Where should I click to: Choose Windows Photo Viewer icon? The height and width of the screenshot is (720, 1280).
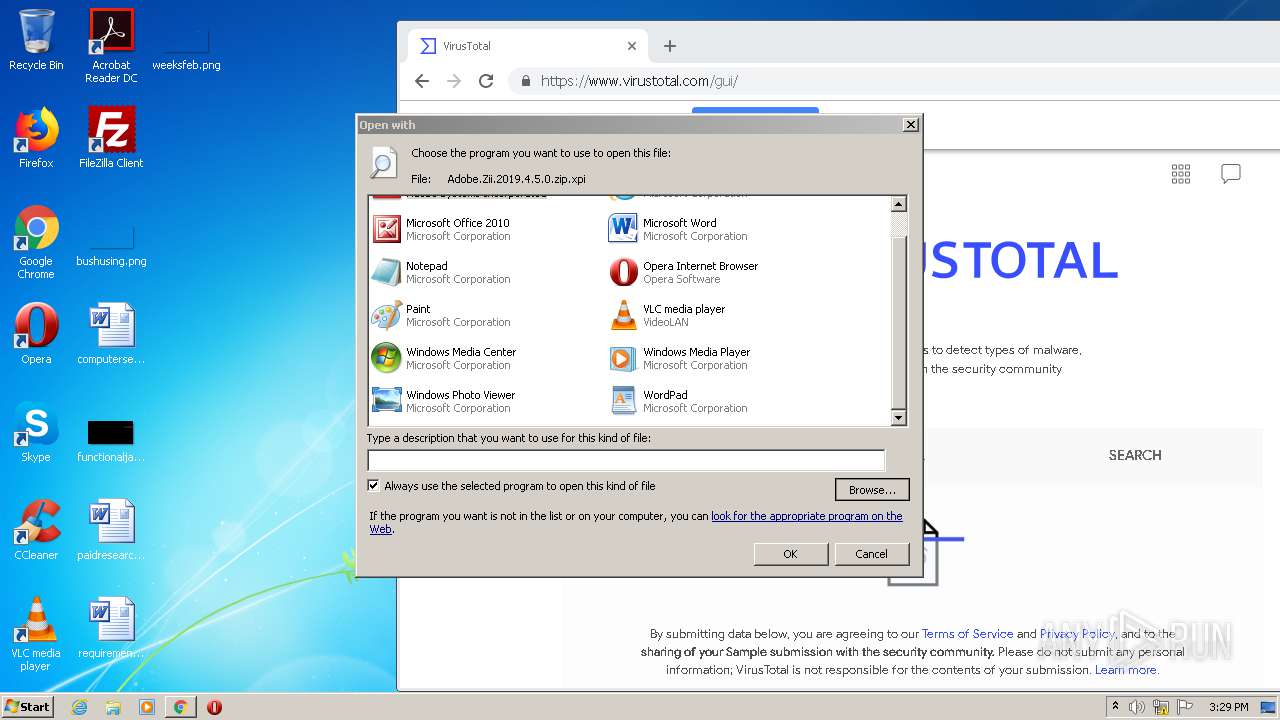(x=386, y=401)
